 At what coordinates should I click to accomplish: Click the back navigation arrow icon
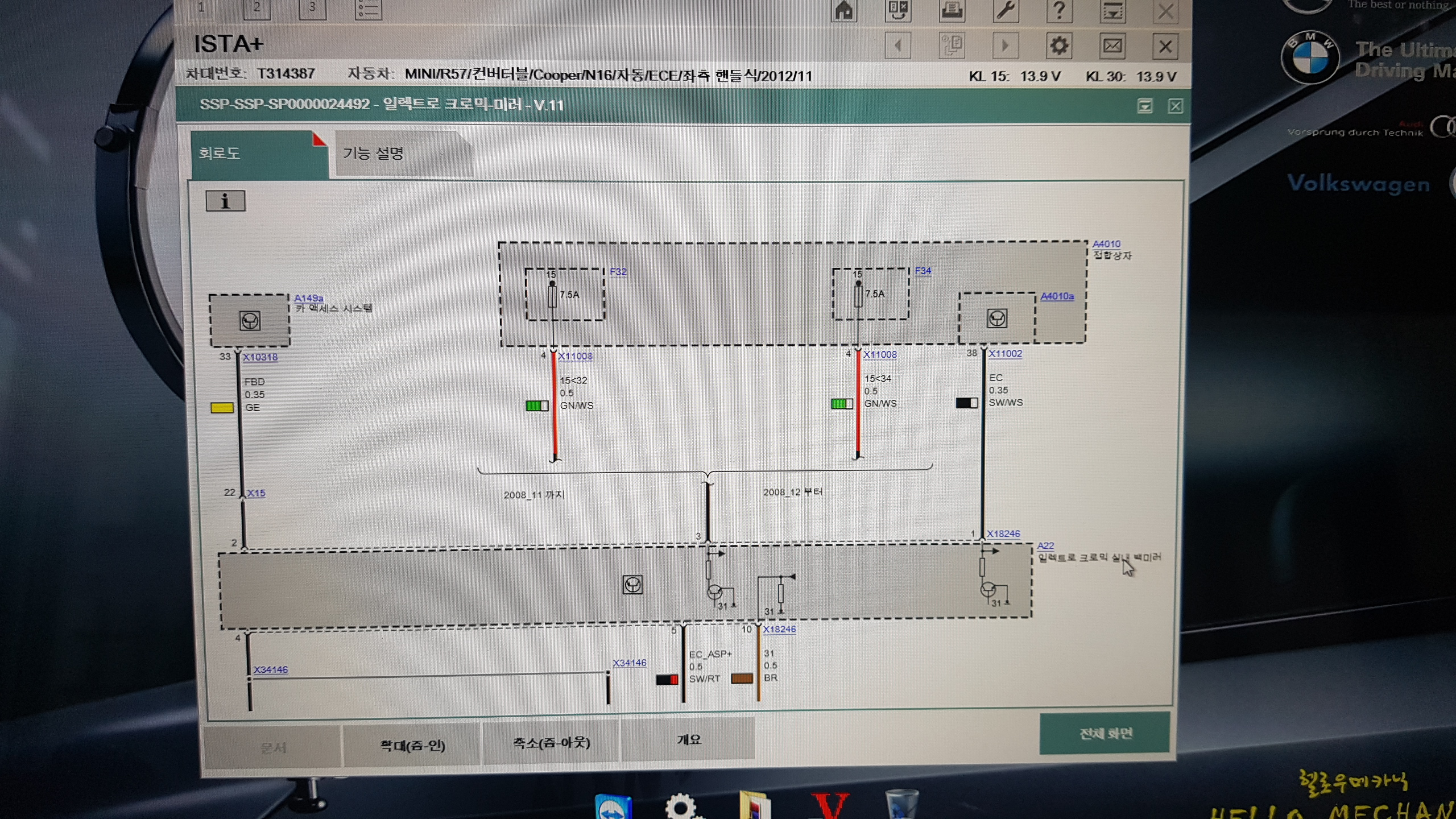pos(898,46)
